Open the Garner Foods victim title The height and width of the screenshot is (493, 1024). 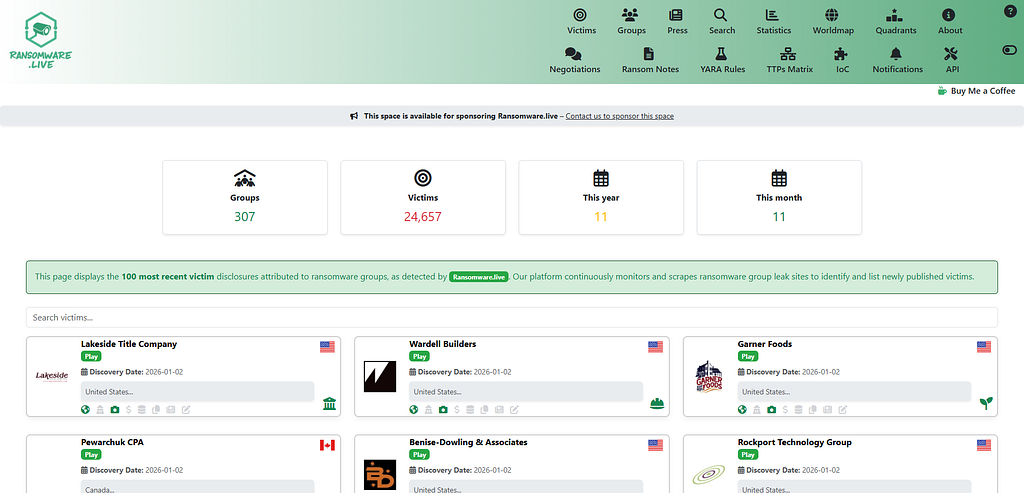[765, 344]
